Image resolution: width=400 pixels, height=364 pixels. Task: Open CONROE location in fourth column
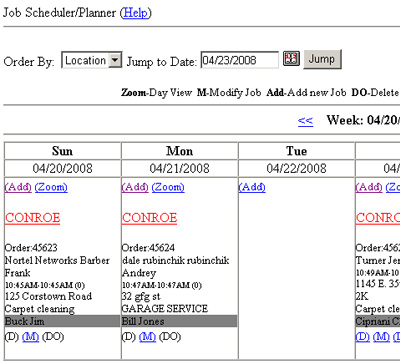pos(378,218)
